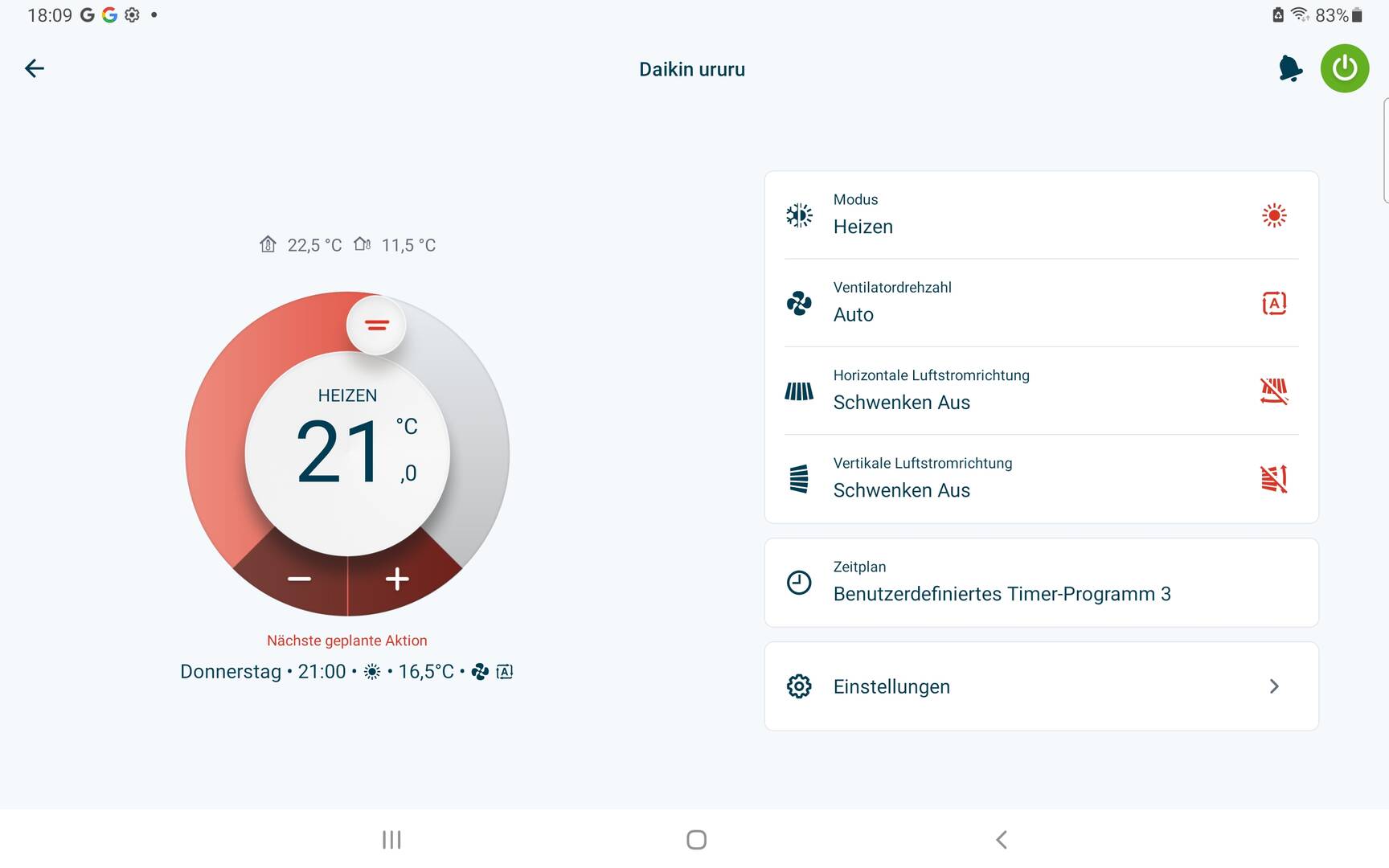Toggle the horizontal swing off icon
The width and height of the screenshot is (1389, 868).
[x=1274, y=391]
